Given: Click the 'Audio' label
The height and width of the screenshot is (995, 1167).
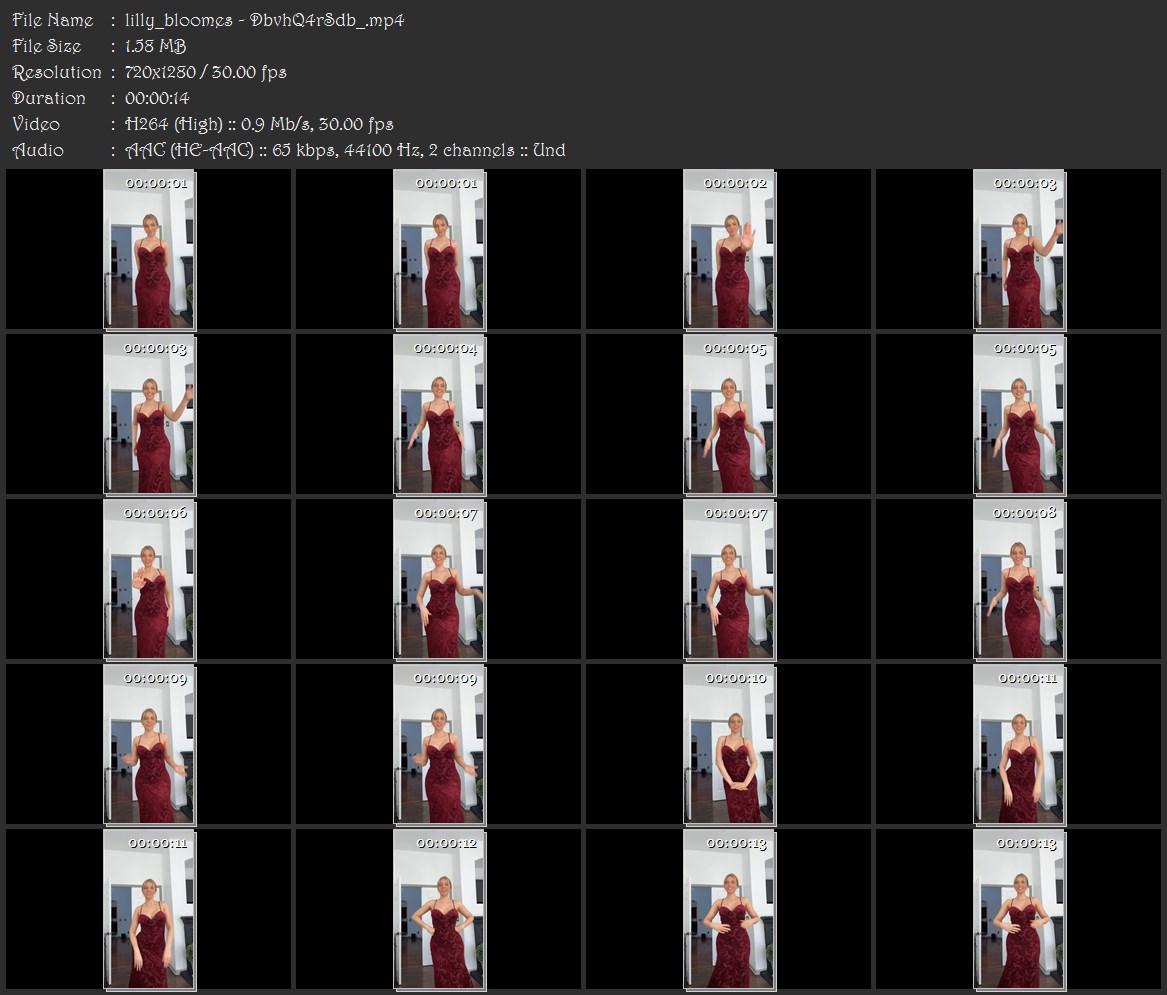Looking at the screenshot, I should 38,150.
